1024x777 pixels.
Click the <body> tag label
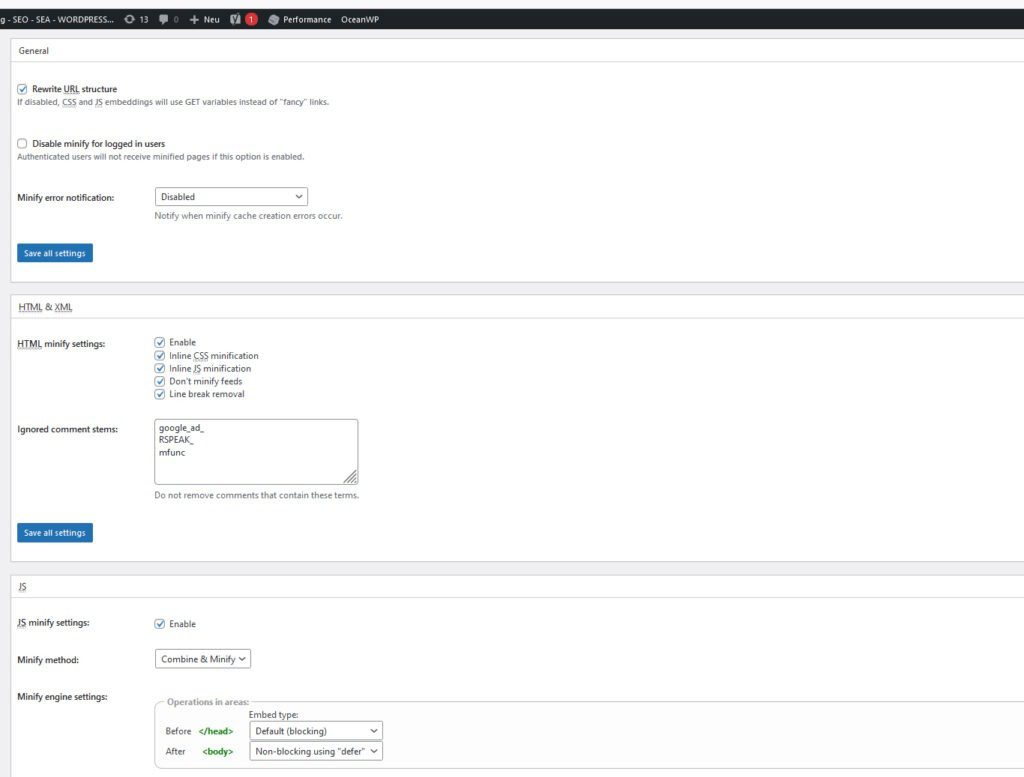click(217, 752)
